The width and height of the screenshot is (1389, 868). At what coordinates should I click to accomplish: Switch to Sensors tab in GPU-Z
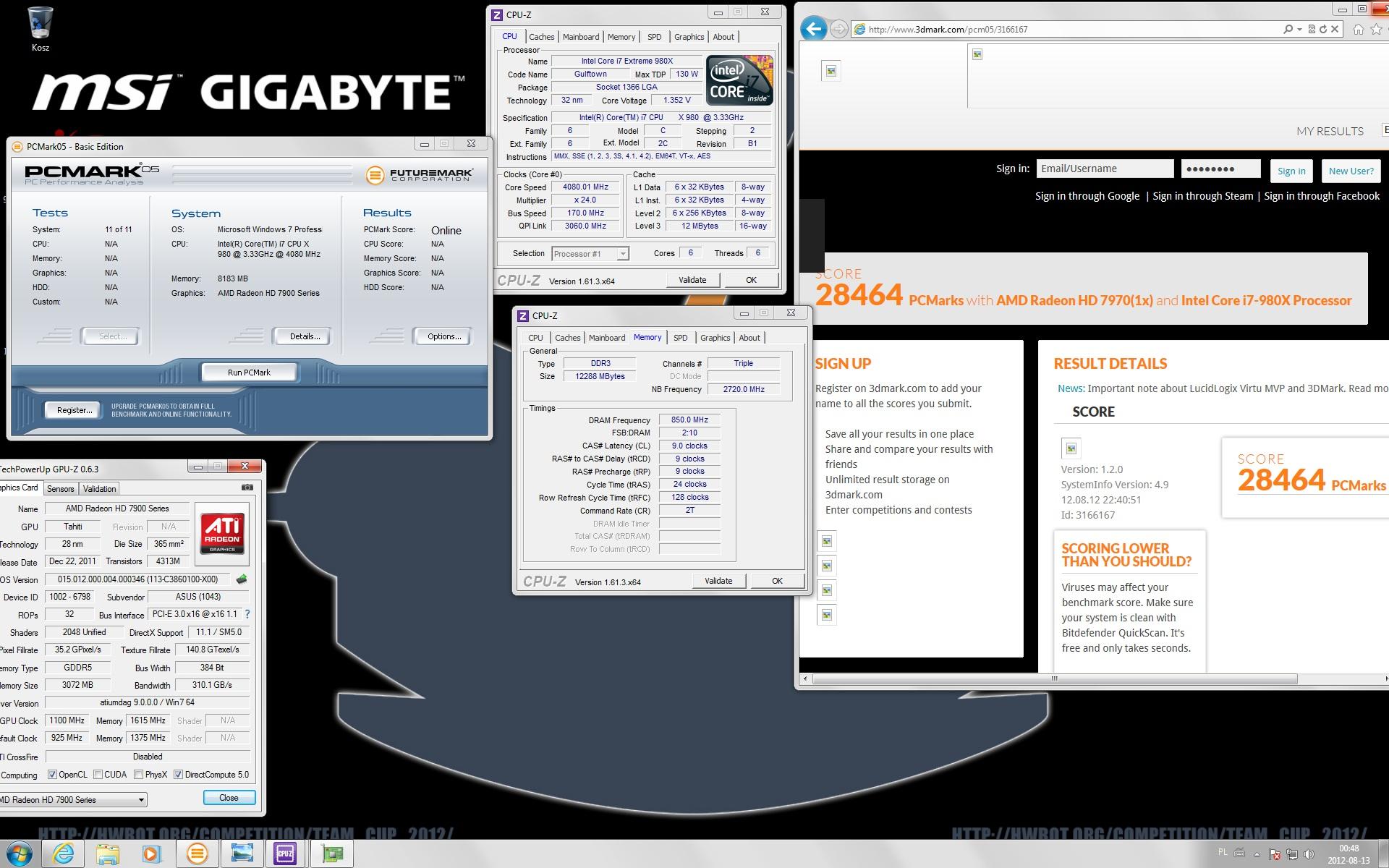[61, 489]
